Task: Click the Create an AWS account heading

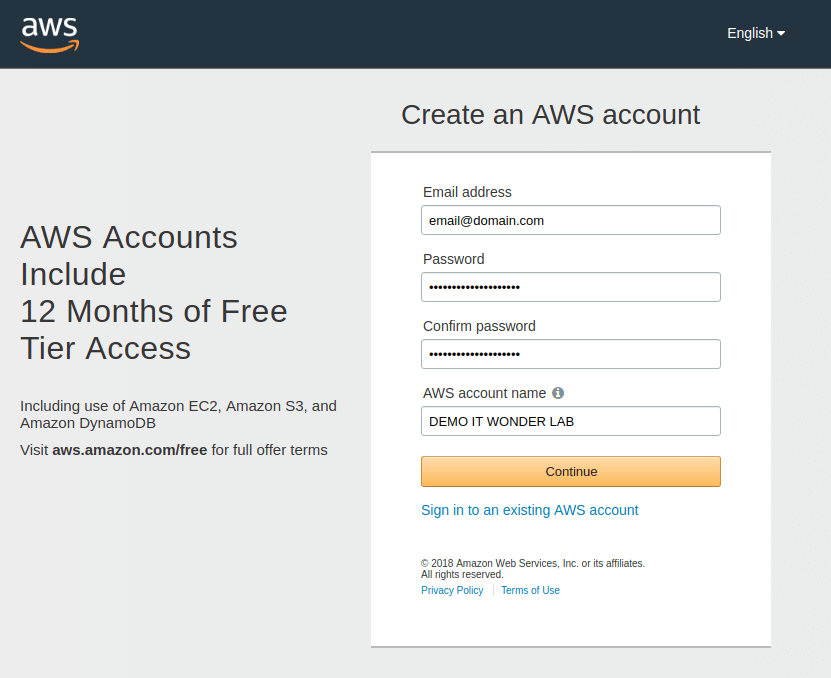Action: [550, 115]
